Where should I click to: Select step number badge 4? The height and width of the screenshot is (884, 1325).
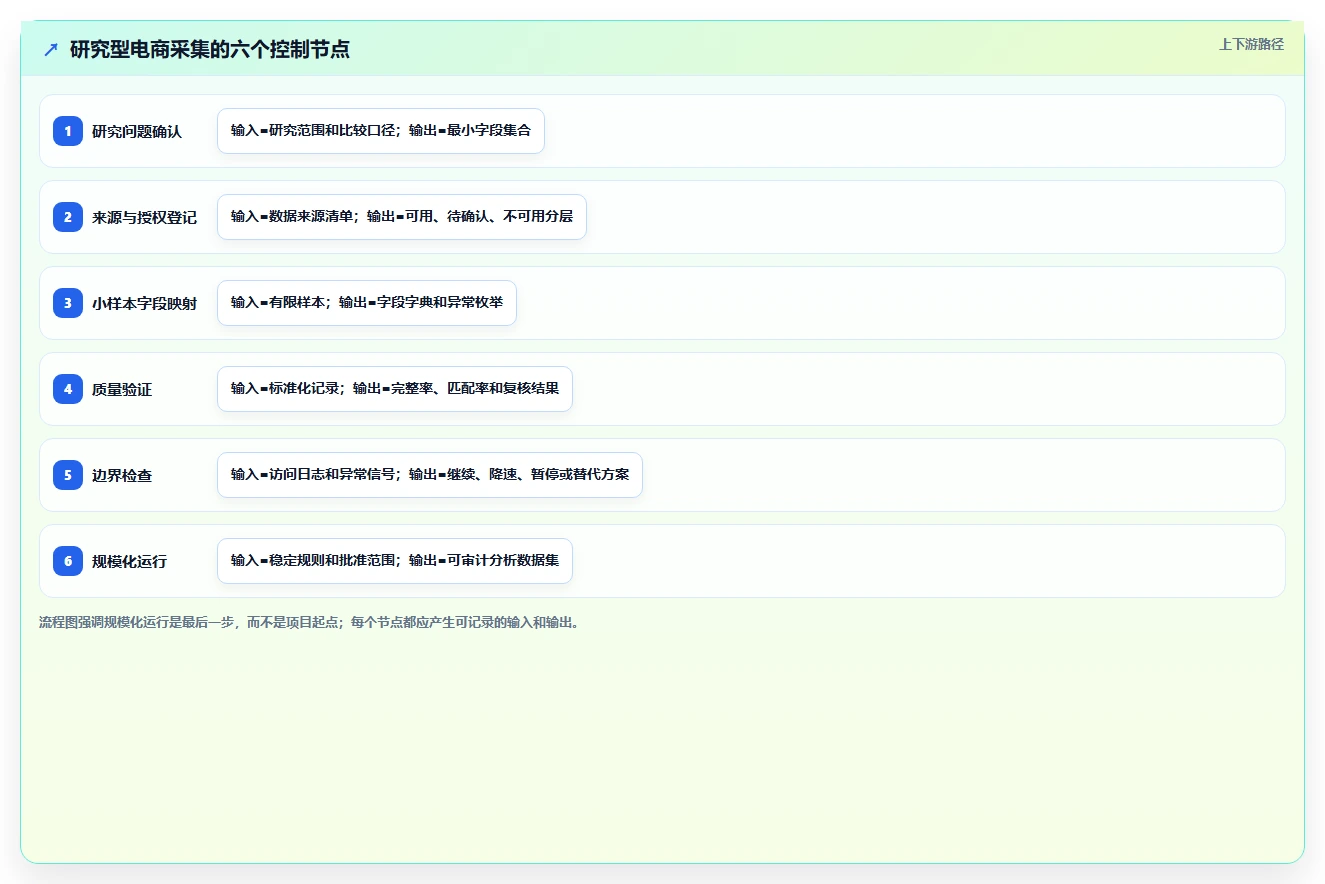68,389
